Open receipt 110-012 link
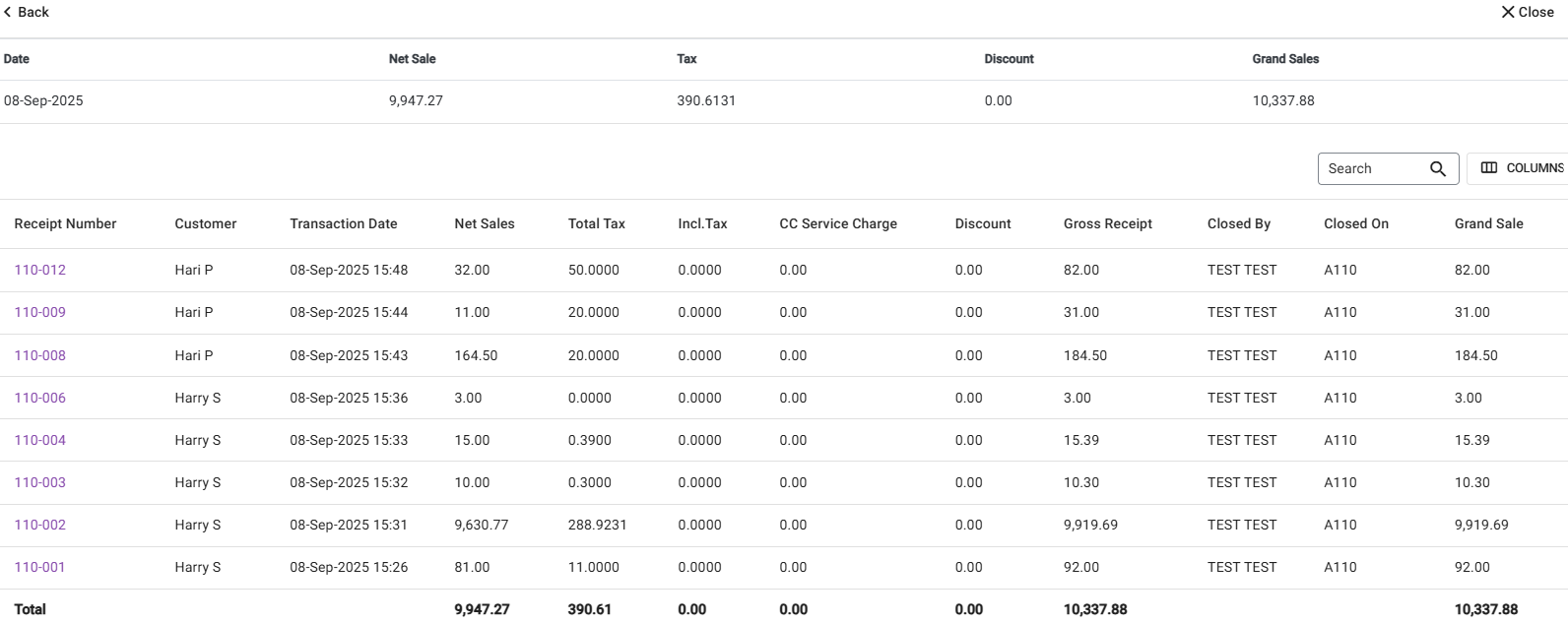The image size is (1568, 623). (x=40, y=270)
